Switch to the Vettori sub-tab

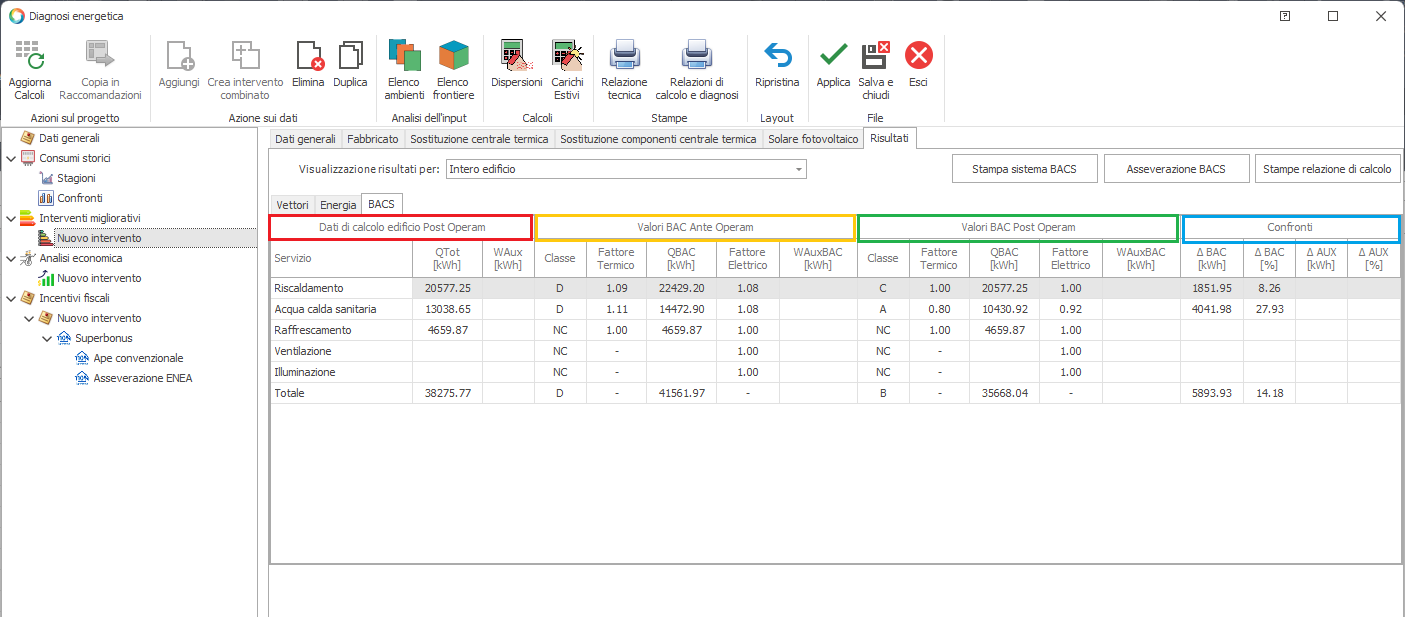[292, 205]
